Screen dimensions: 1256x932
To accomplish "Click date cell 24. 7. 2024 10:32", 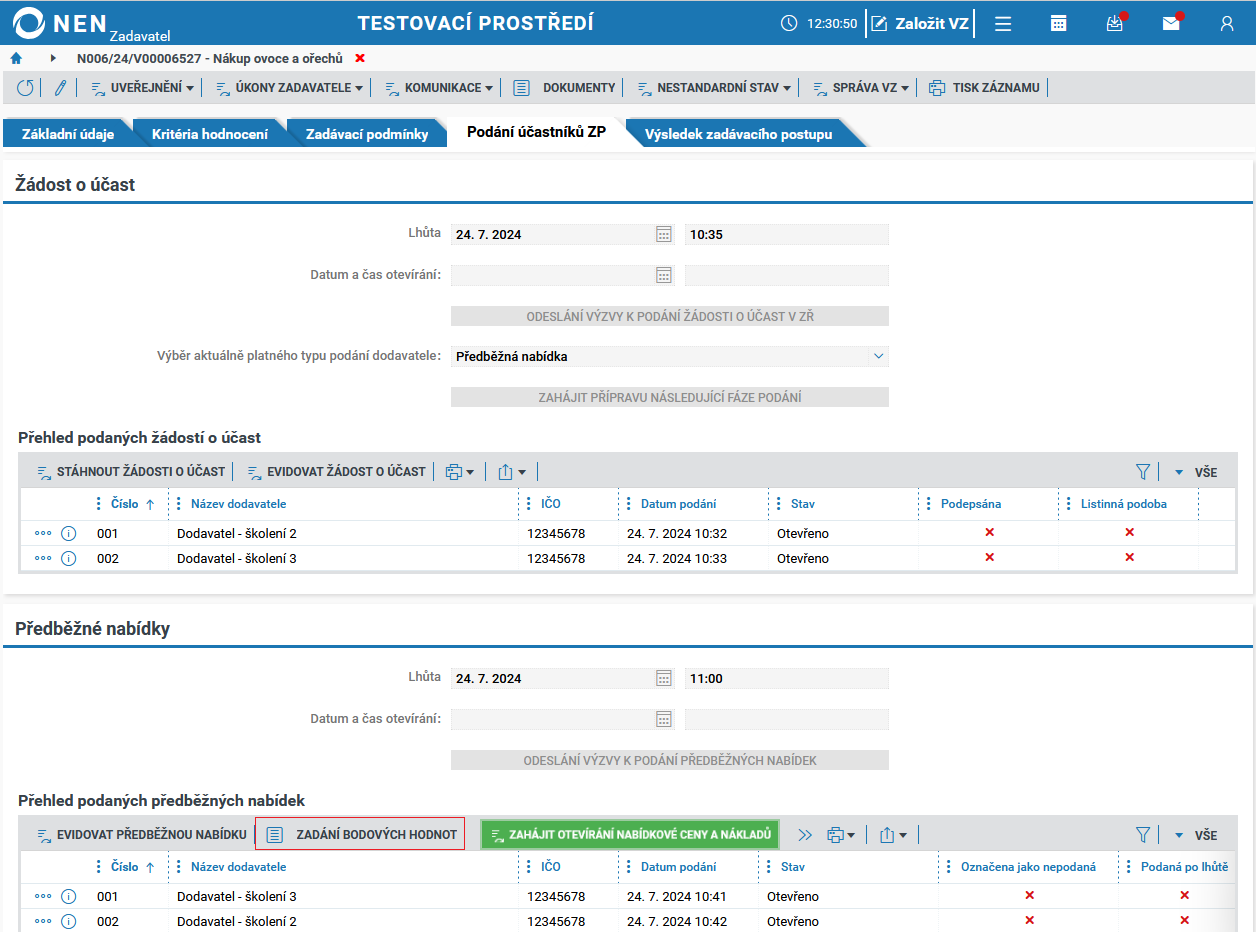I will pos(677,533).
